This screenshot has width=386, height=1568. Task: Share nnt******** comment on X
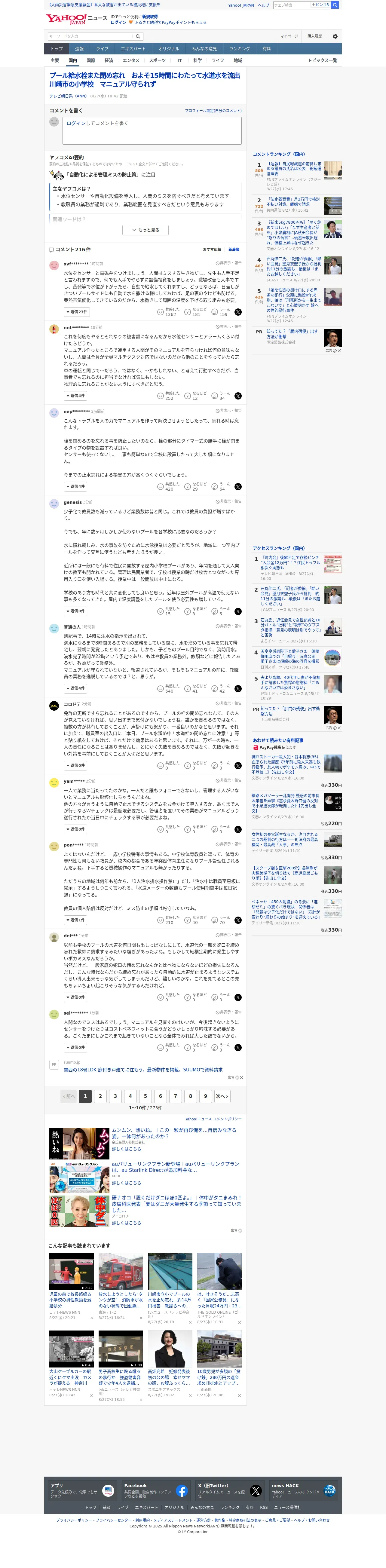click(x=238, y=396)
